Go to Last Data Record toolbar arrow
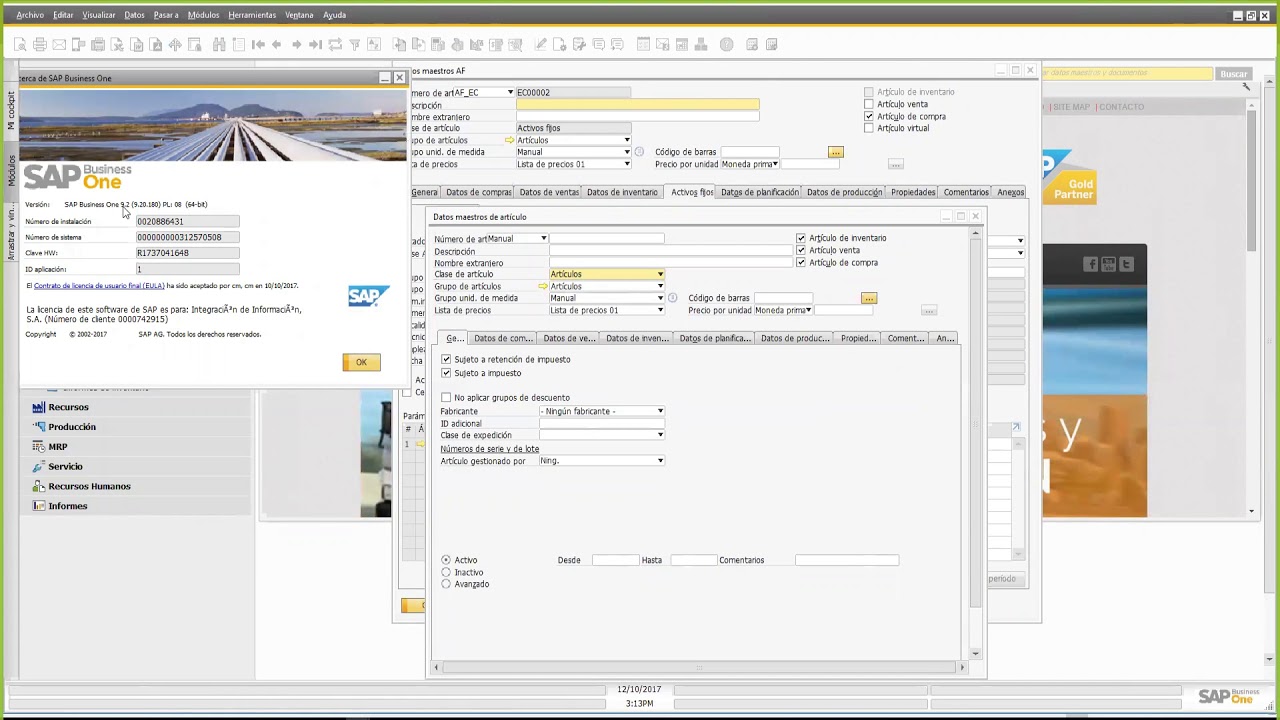The height and width of the screenshot is (720, 1280). coord(316,44)
